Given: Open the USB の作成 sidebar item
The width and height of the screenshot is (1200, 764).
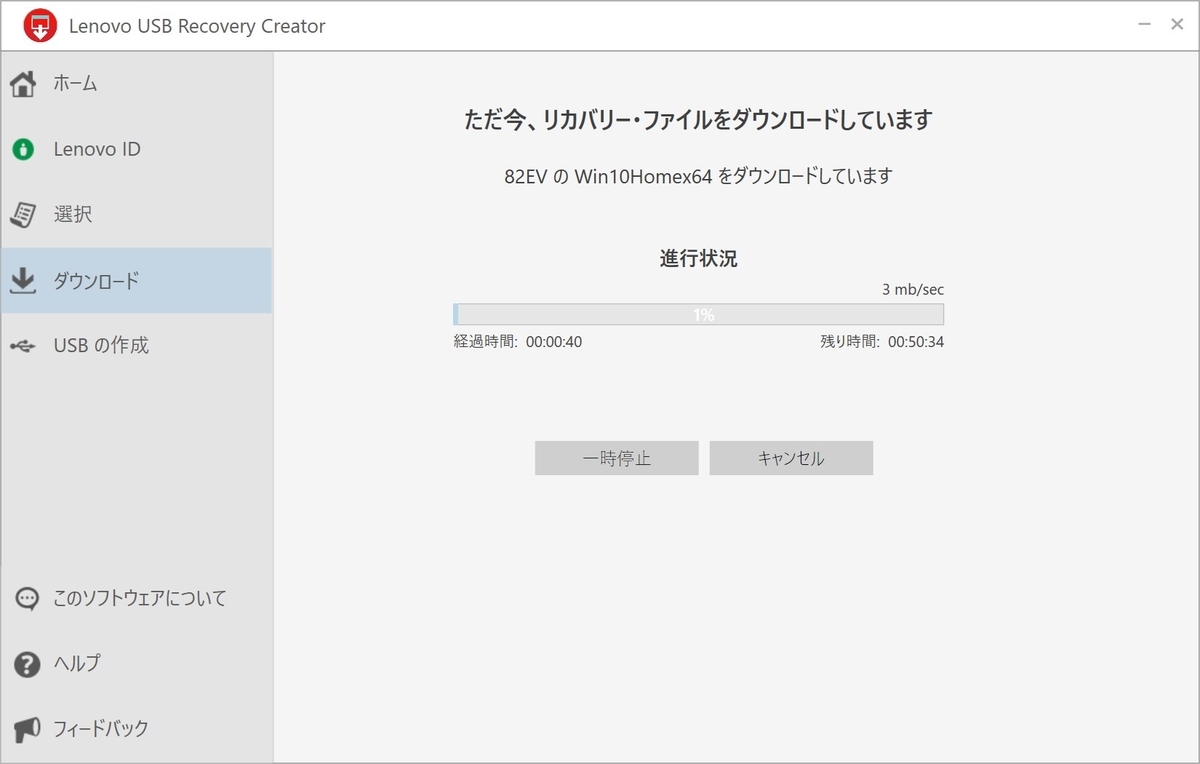Looking at the screenshot, I should [136, 346].
